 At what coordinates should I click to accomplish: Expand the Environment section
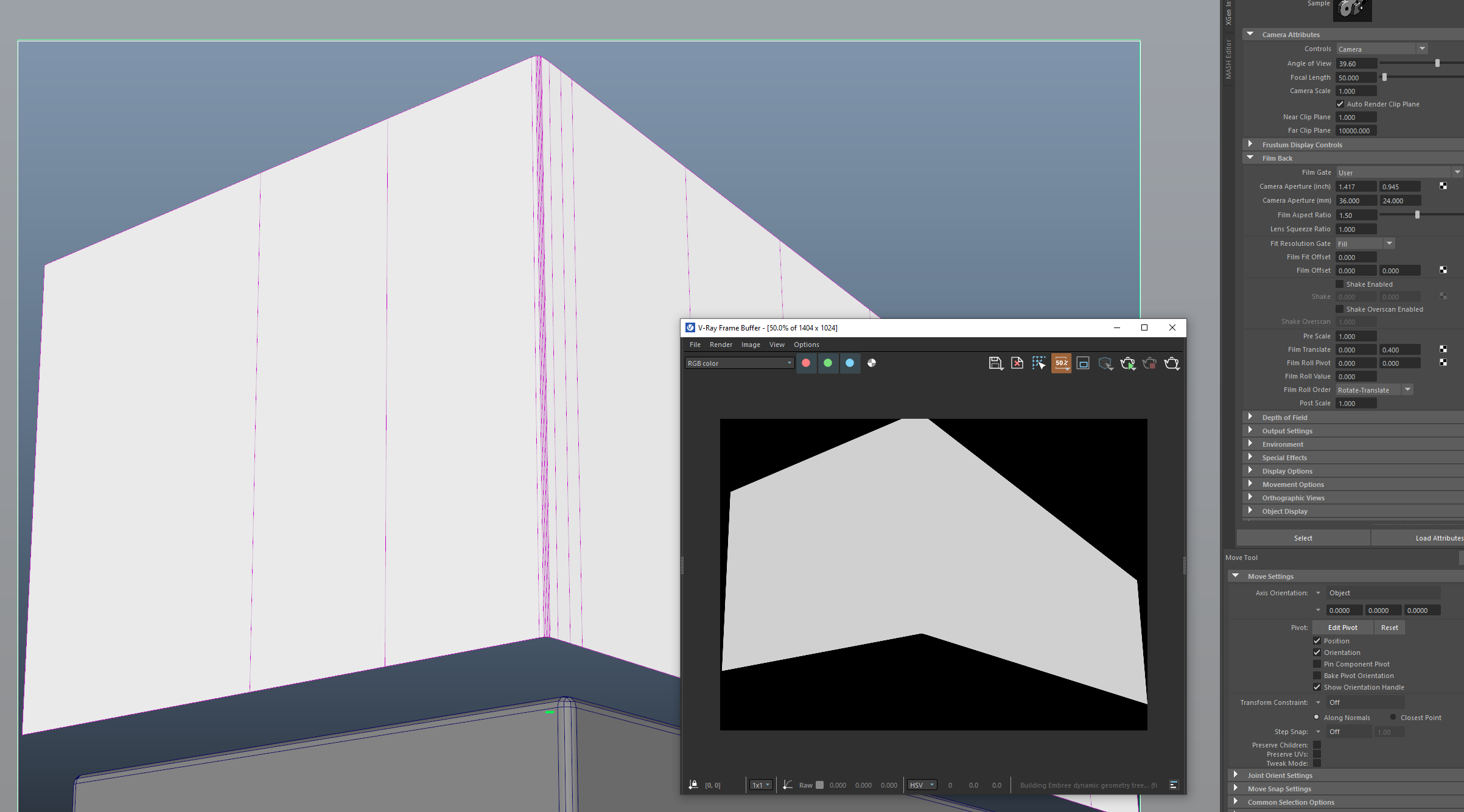1250,444
